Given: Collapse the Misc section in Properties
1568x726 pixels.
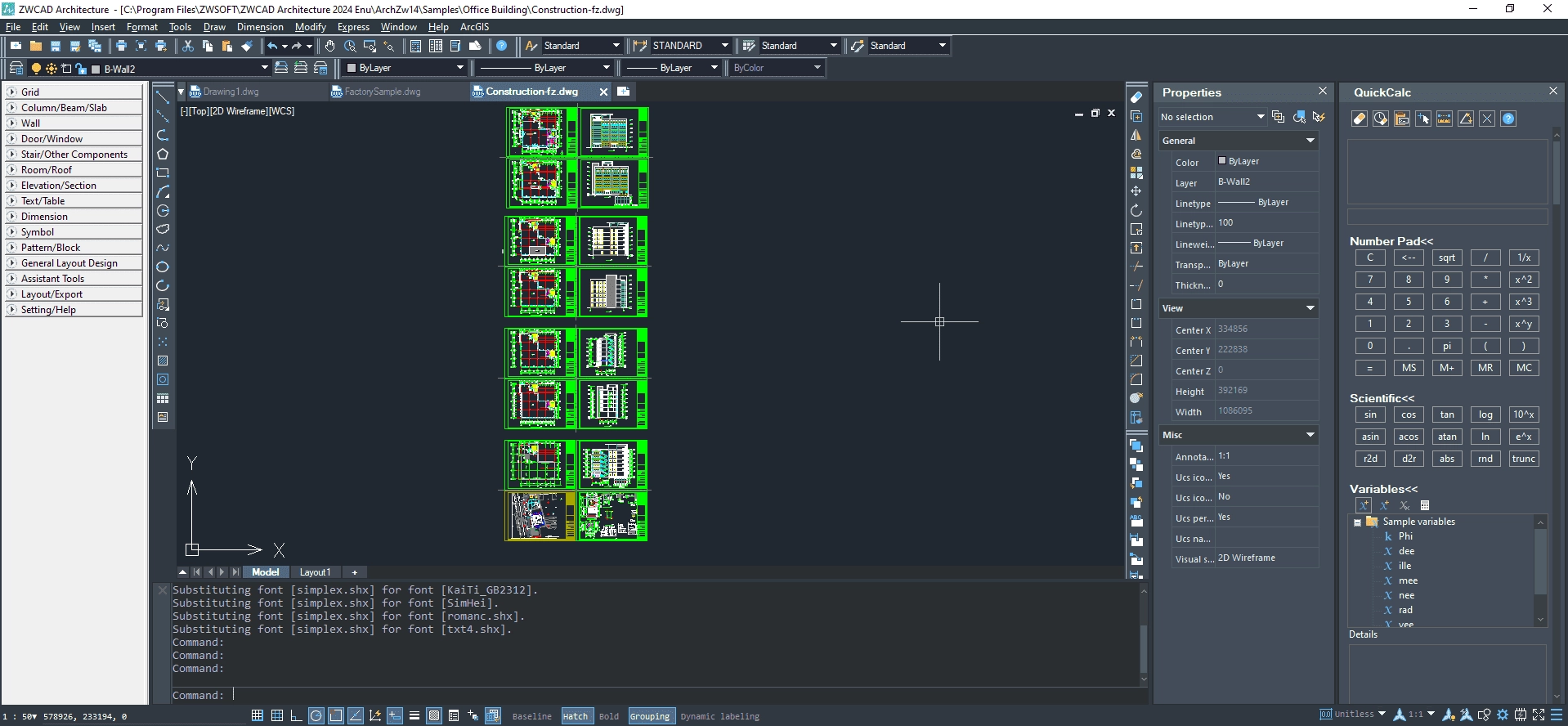Looking at the screenshot, I should pos(1310,435).
